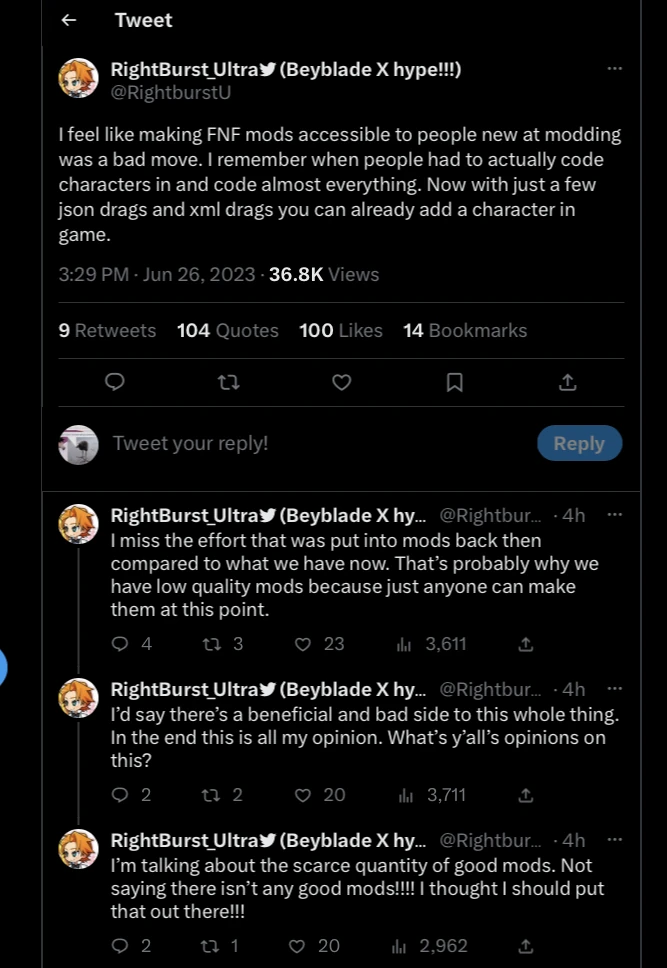Screen dimensions: 667x968
Task: Select the retweet icon under the main tweet
Action: (x=228, y=382)
